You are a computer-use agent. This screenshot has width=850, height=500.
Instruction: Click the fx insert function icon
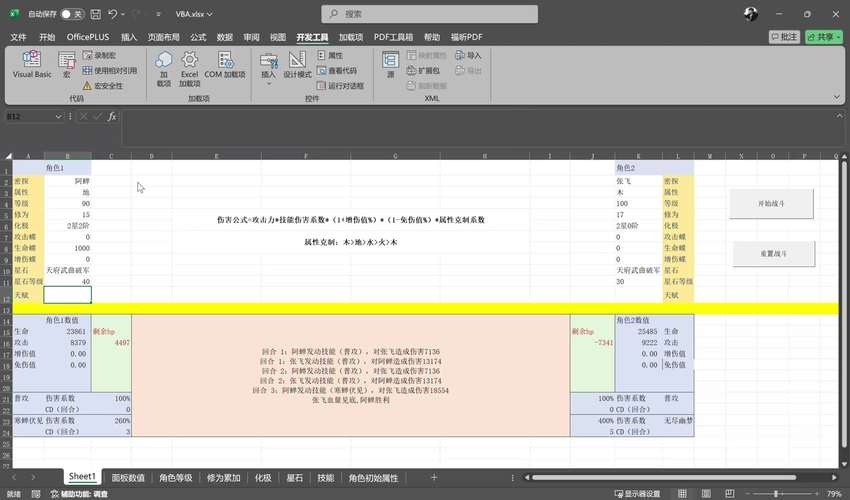coord(112,117)
